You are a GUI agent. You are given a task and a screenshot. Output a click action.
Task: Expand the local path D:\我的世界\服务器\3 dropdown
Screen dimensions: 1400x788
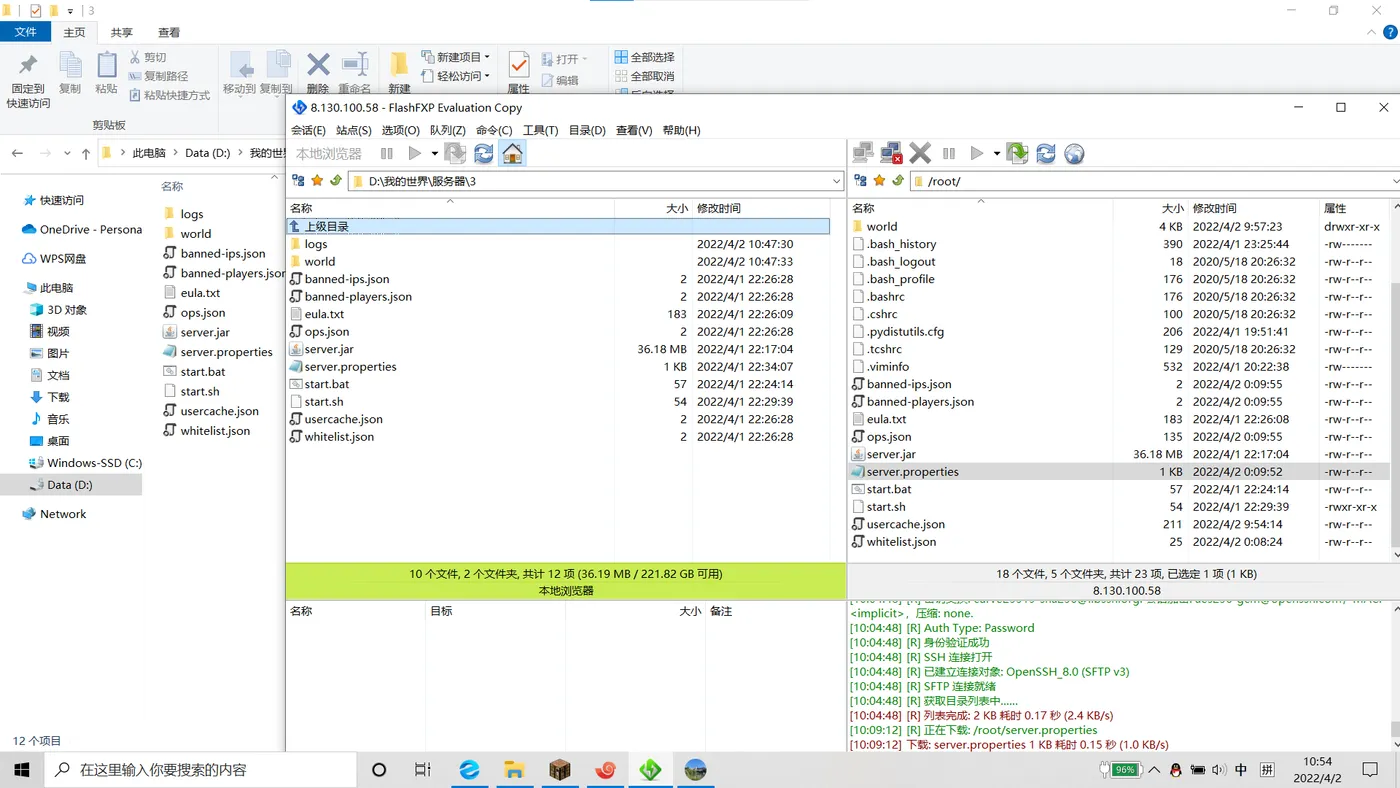[837, 181]
